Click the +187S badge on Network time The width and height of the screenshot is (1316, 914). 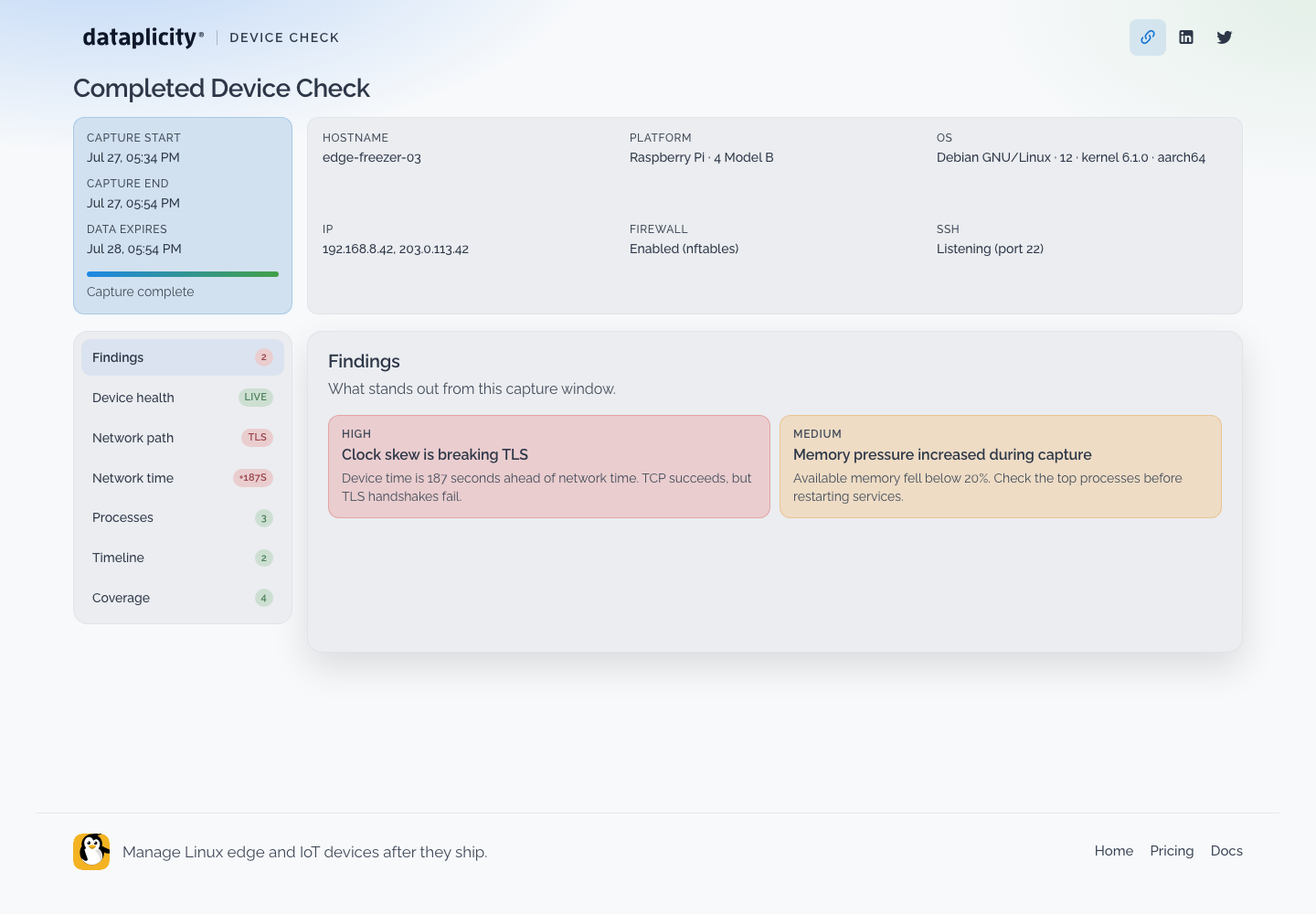pyautogui.click(x=253, y=478)
